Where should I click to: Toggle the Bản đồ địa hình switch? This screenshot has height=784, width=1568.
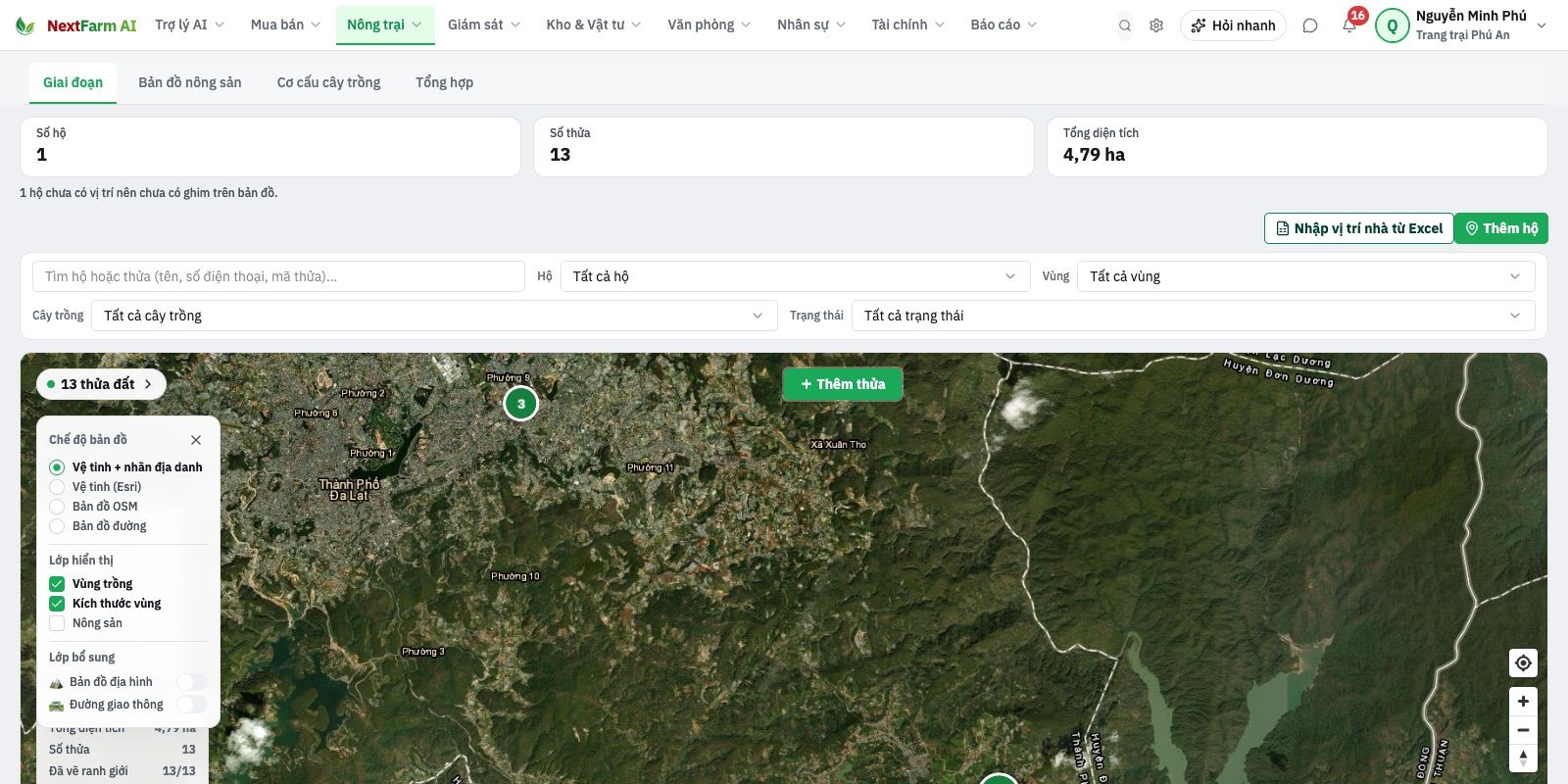(x=192, y=682)
